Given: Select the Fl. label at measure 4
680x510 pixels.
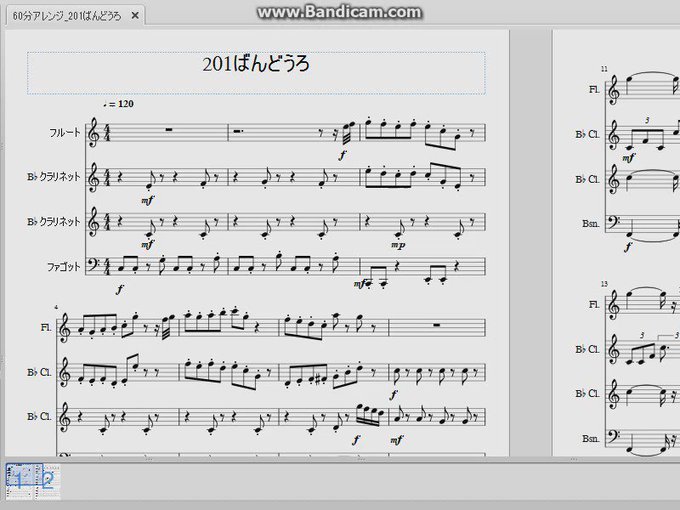Looking at the screenshot, I should (46, 327).
